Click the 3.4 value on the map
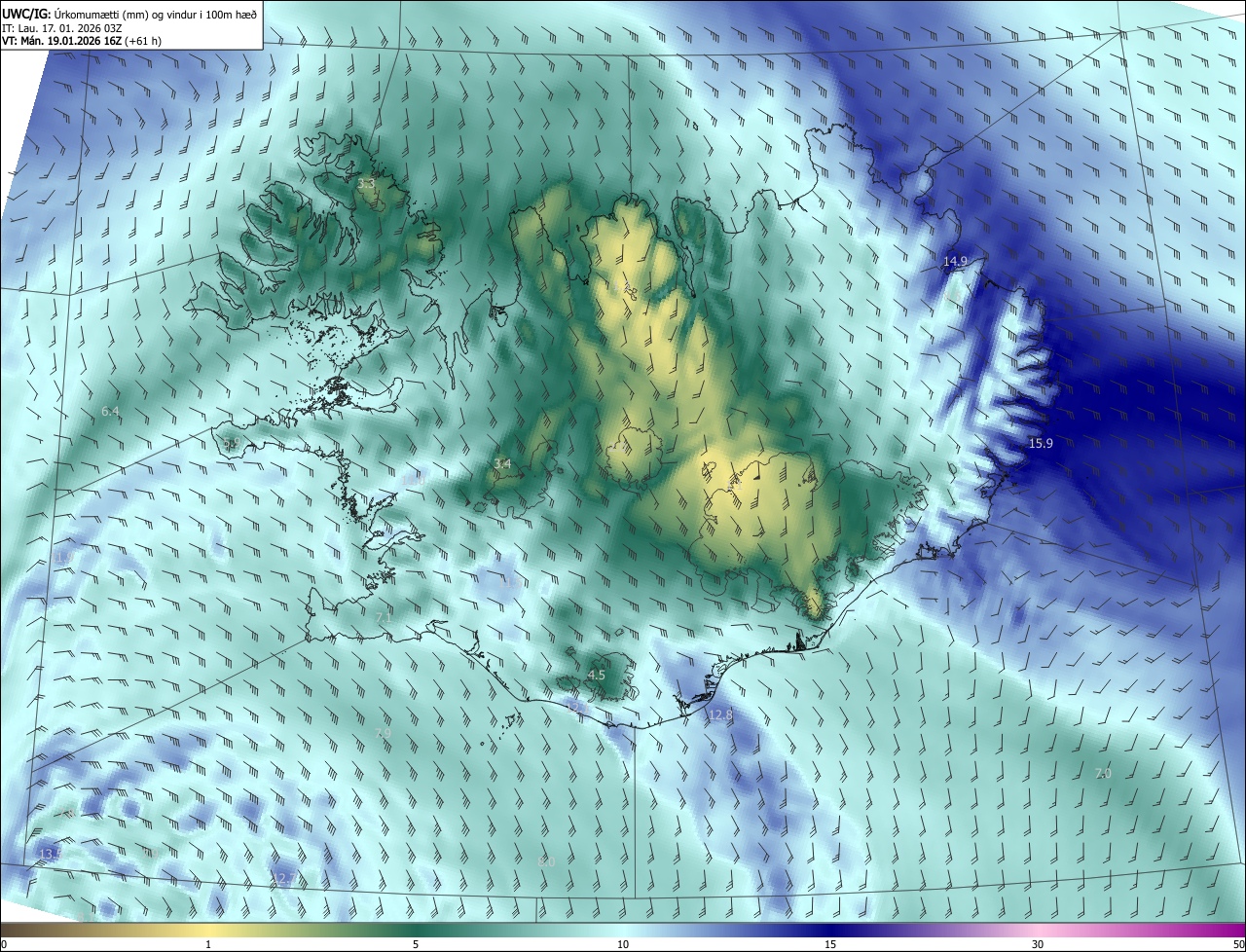 pyautogui.click(x=502, y=464)
